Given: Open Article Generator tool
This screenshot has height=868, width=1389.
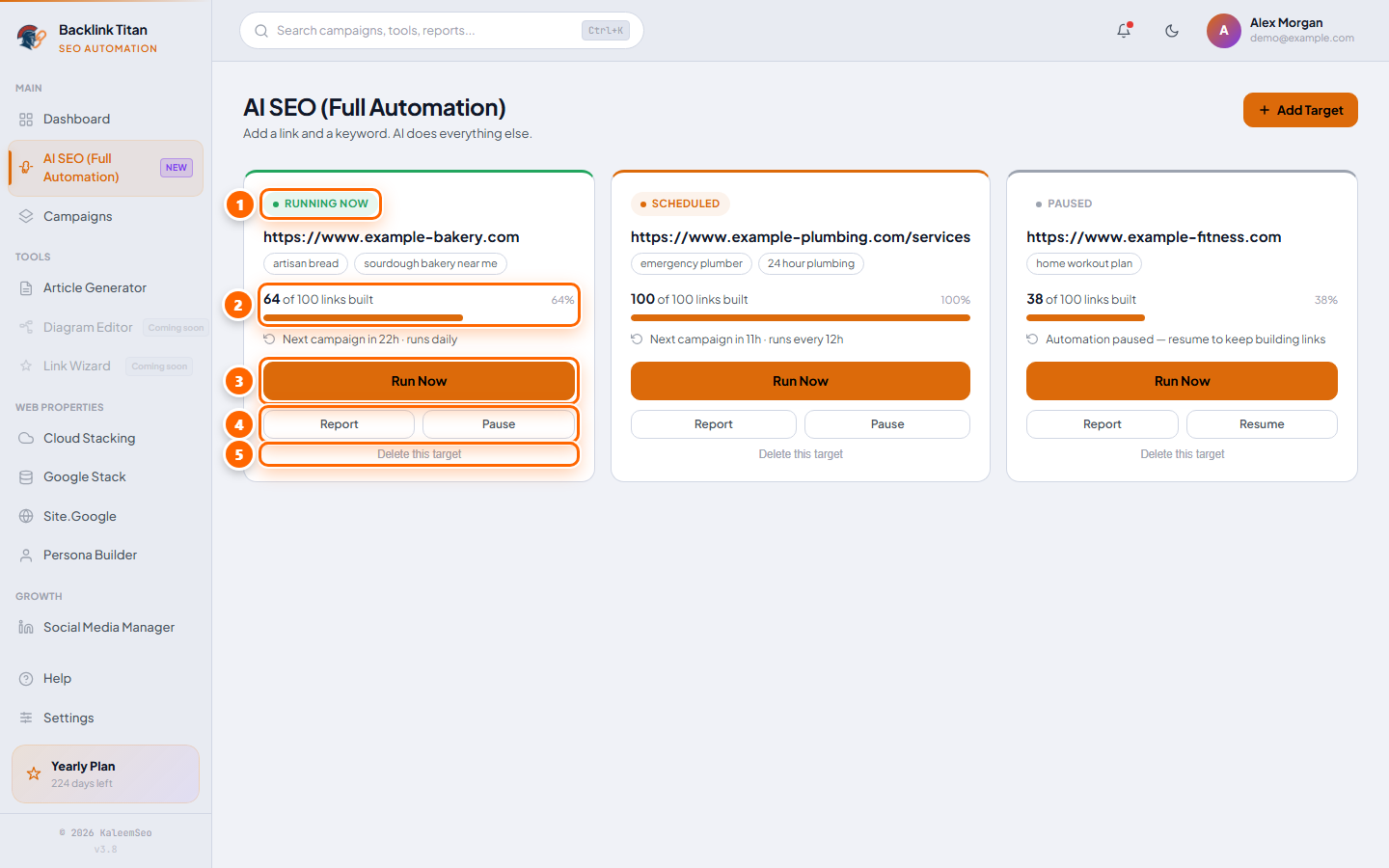Looking at the screenshot, I should pos(106,287).
